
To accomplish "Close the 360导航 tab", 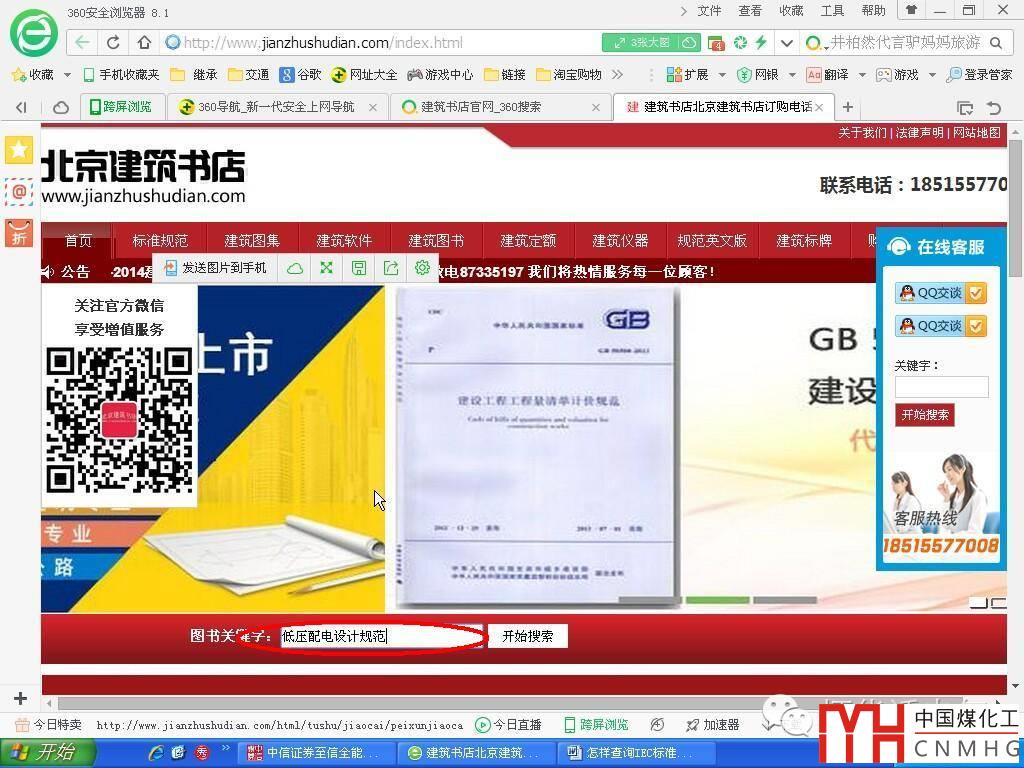I will tap(372, 107).
